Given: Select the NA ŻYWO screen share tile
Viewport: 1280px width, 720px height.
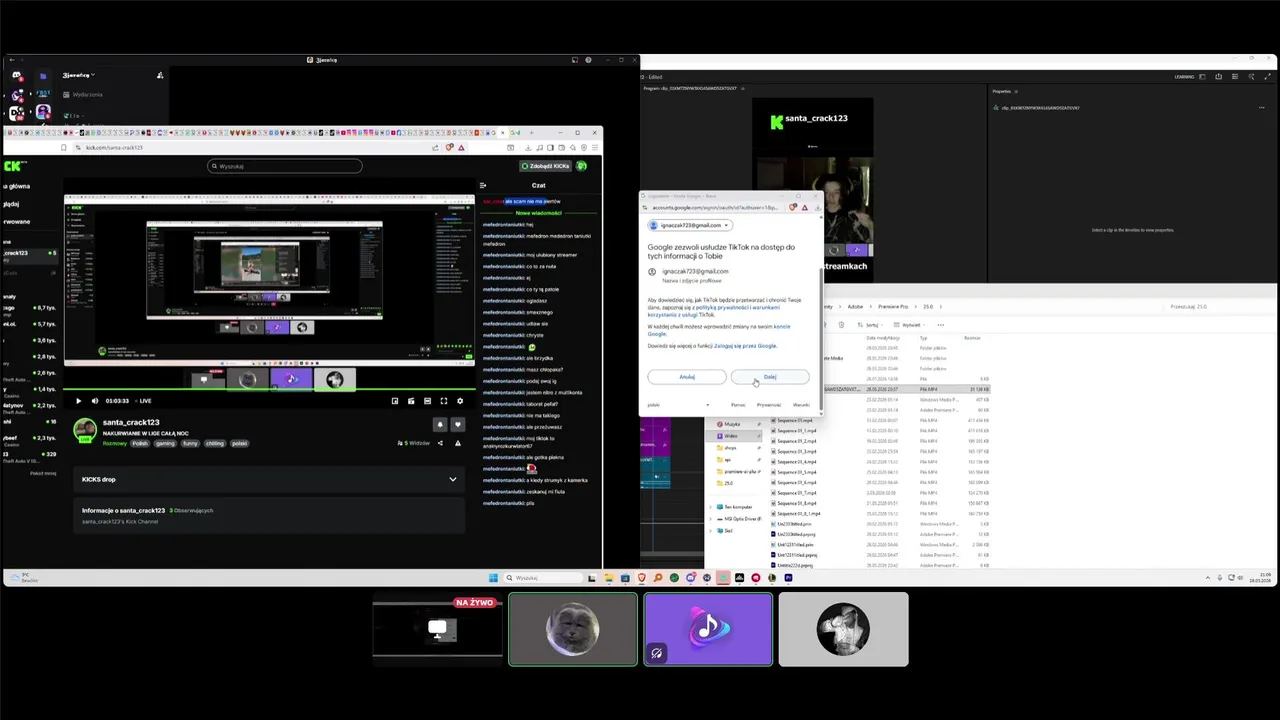Looking at the screenshot, I should coord(438,629).
